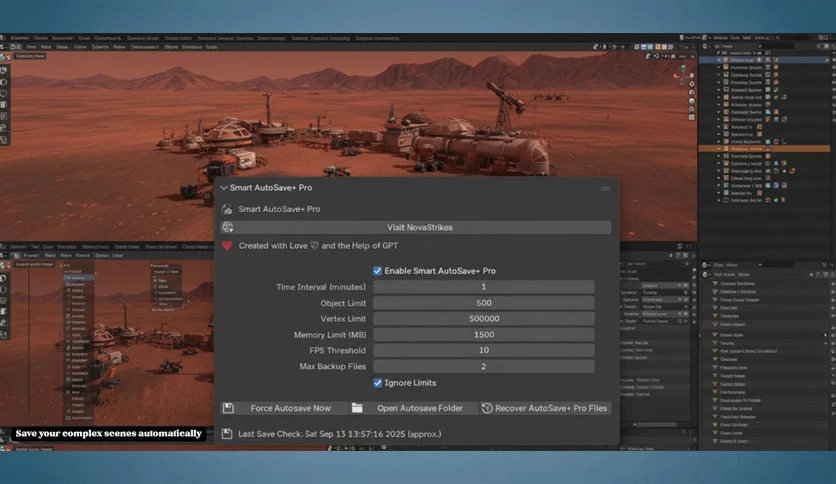Screen dimensions: 836x484
Task: Open the lower-right panel editor-type dropdown icon
Action: [x=706, y=265]
